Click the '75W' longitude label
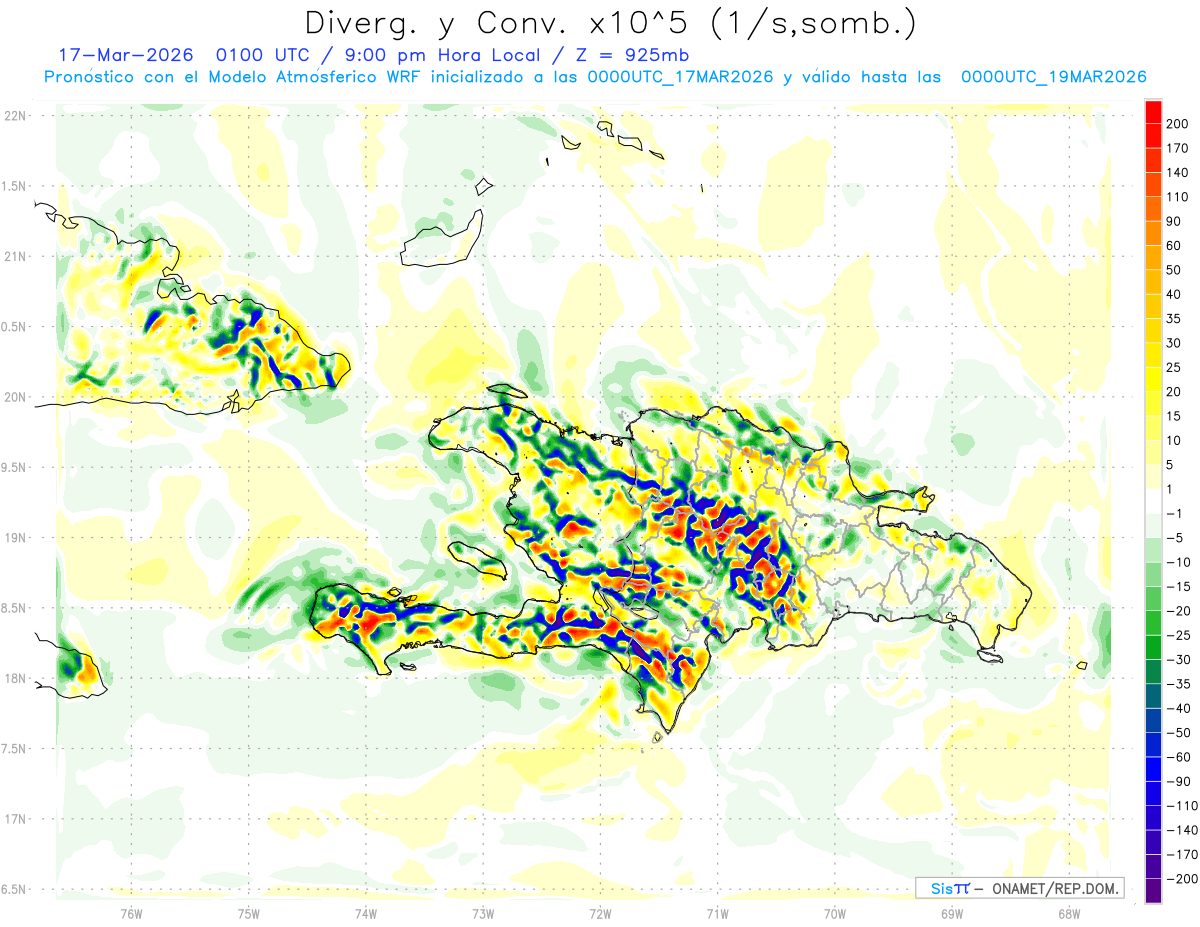Viewport: 1200px width, 927px height. (249, 914)
